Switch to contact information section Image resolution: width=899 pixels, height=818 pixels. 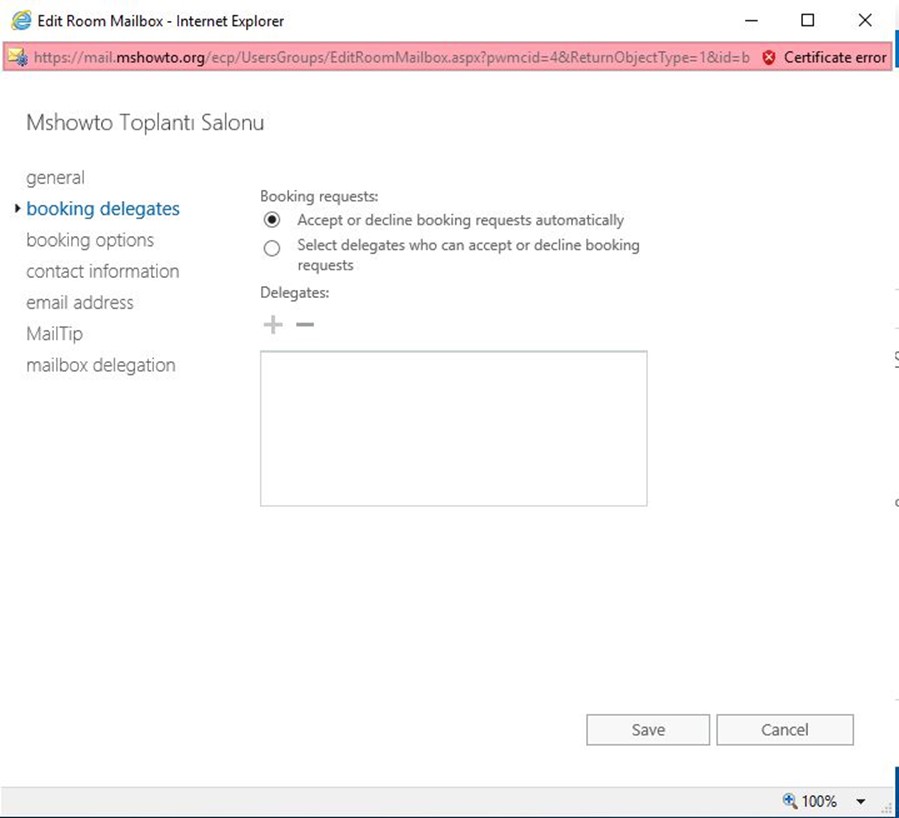(x=103, y=271)
